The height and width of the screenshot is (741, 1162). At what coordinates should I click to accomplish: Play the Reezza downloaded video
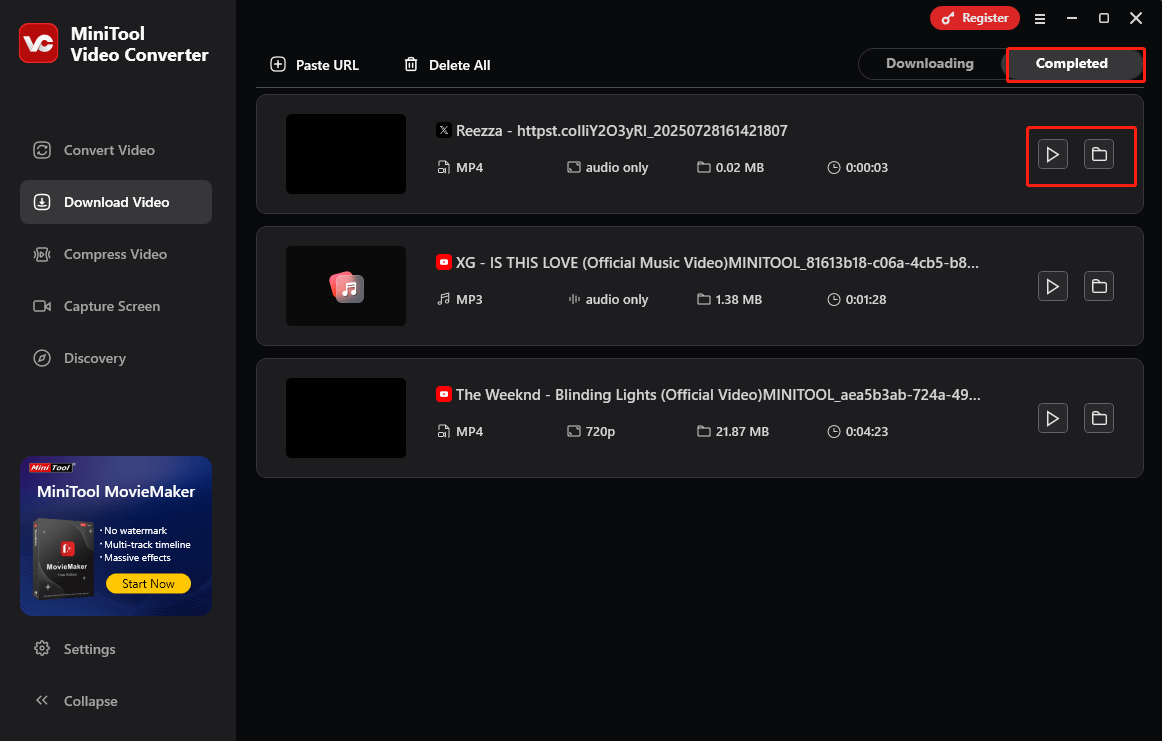click(x=1052, y=154)
